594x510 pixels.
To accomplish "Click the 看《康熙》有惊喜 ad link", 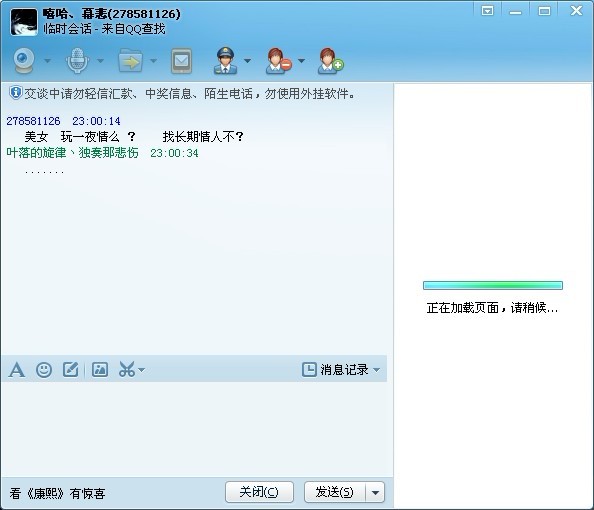I will click(x=57, y=493).
